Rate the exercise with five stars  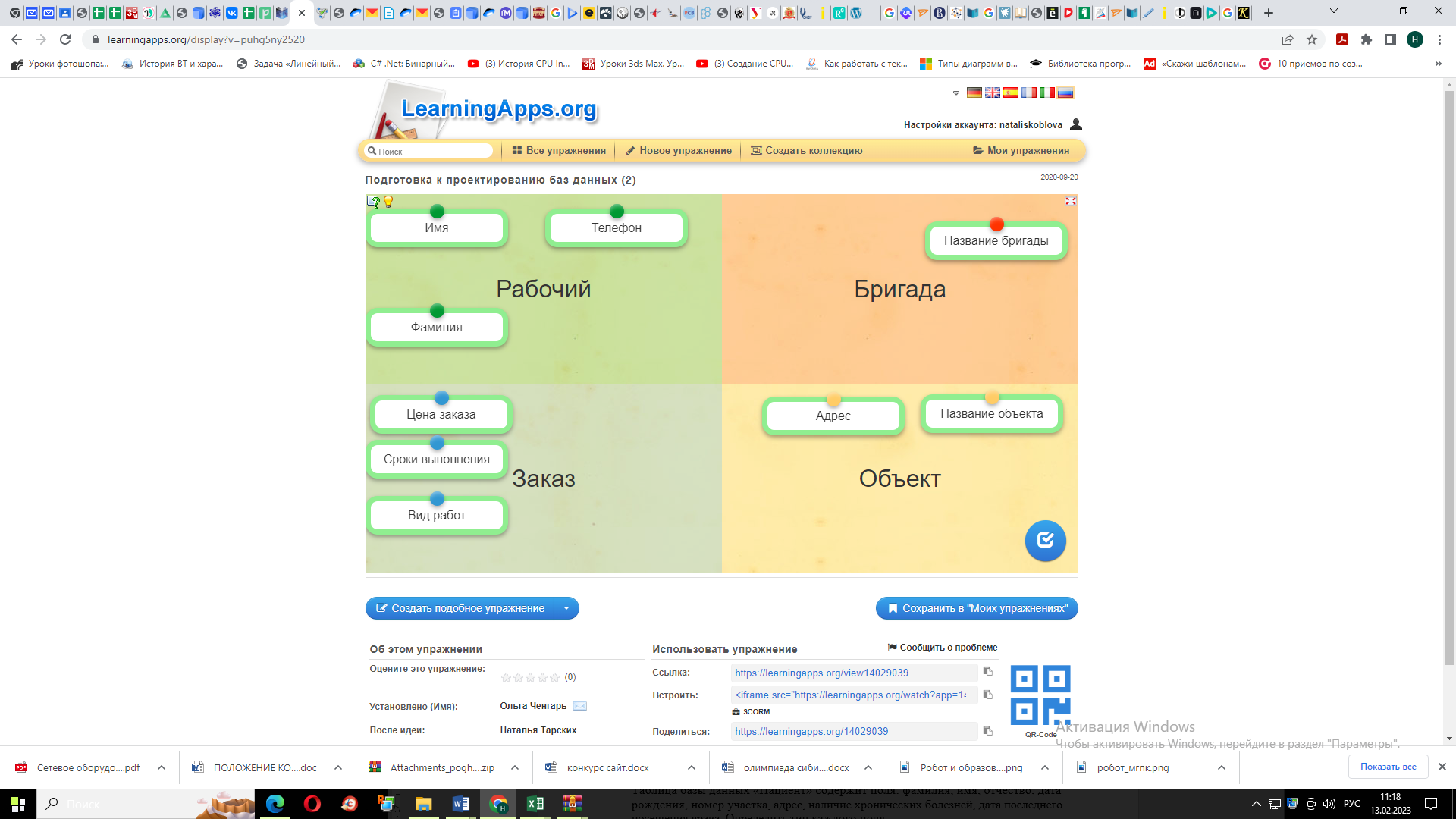(x=554, y=677)
